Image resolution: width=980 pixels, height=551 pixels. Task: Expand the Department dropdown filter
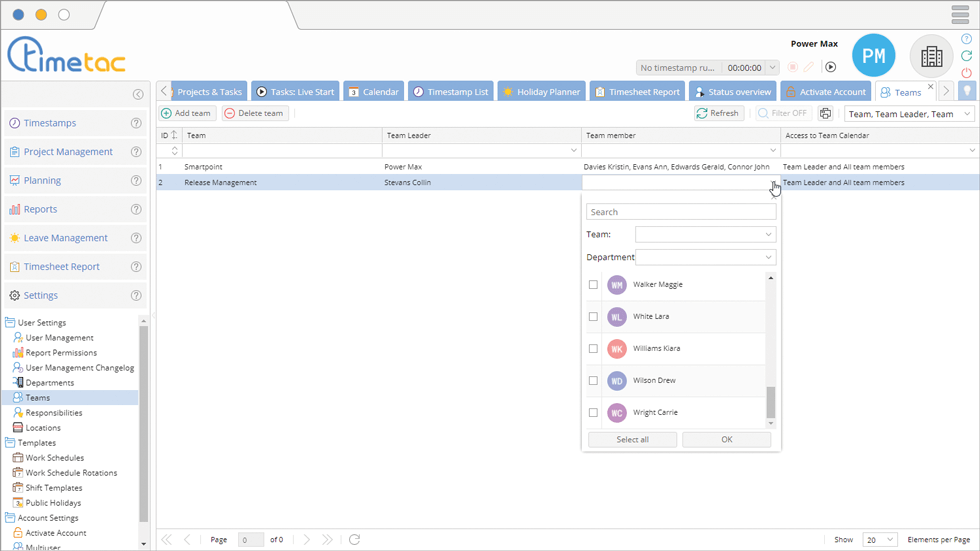click(706, 258)
